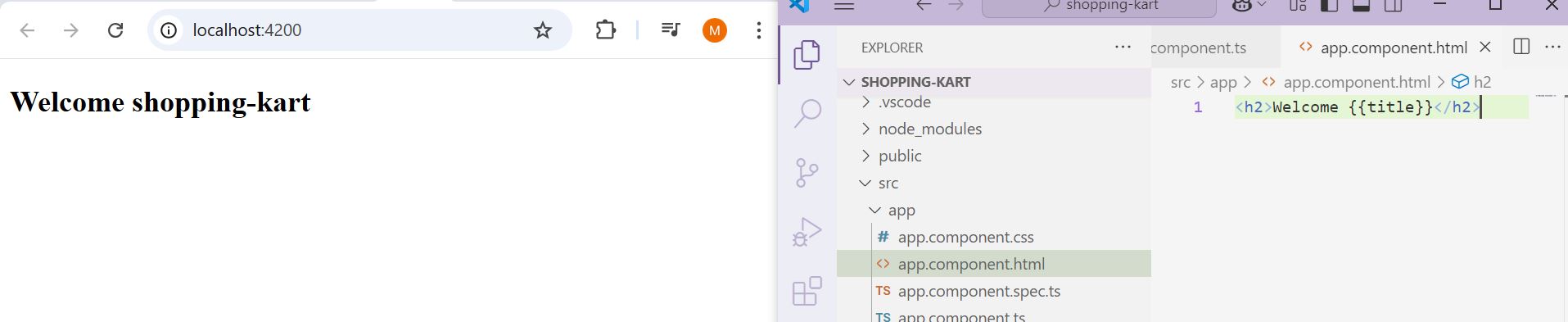Open Chrome extensions puzzle icon
The height and width of the screenshot is (322, 1568).
(605, 30)
